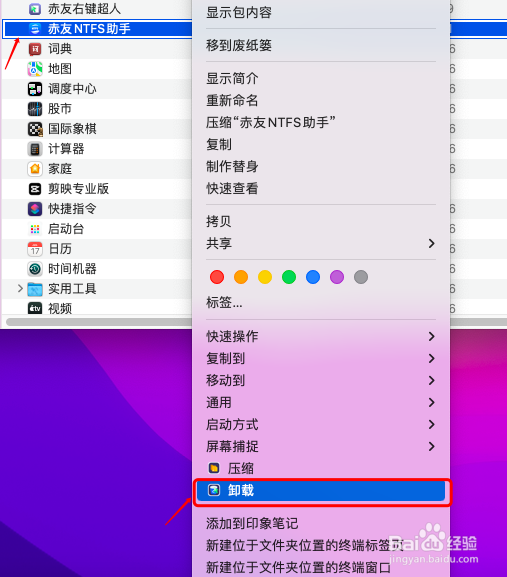507x577 pixels.
Task: Select the 词典 row text
Action: pyautogui.click(x=60, y=49)
